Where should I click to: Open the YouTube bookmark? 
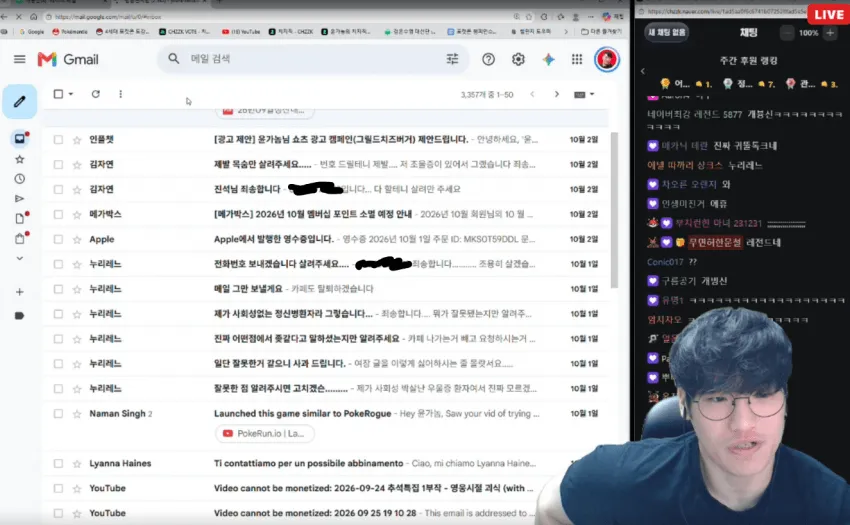[x=241, y=31]
